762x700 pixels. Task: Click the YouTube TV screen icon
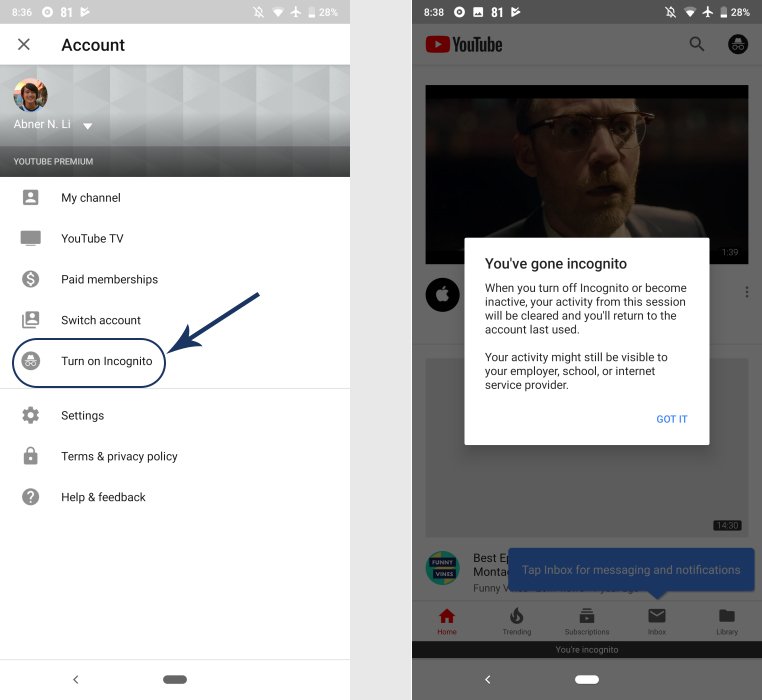click(x=31, y=238)
